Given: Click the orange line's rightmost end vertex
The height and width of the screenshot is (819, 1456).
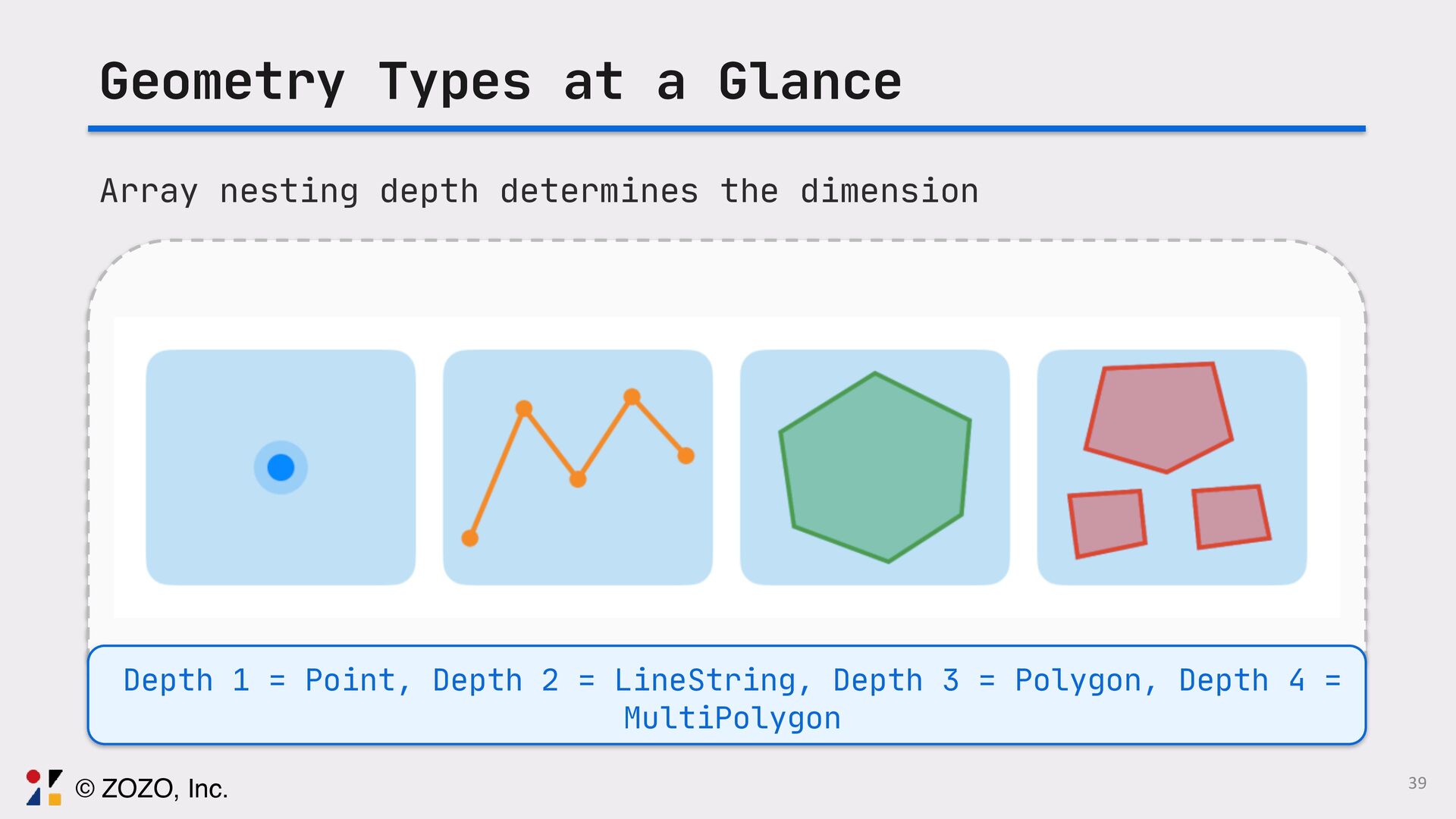Looking at the screenshot, I should point(686,456).
